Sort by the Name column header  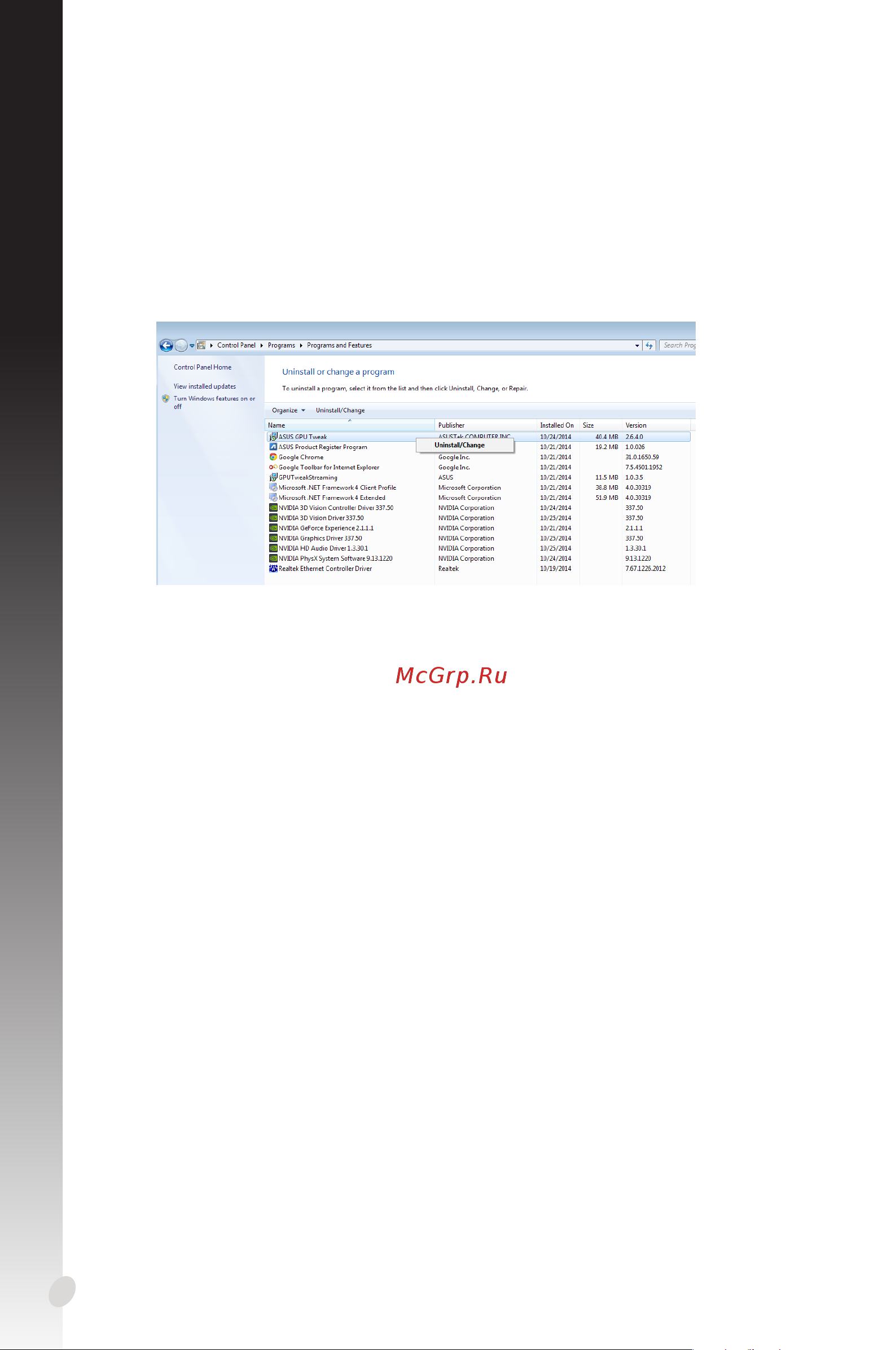[349, 425]
